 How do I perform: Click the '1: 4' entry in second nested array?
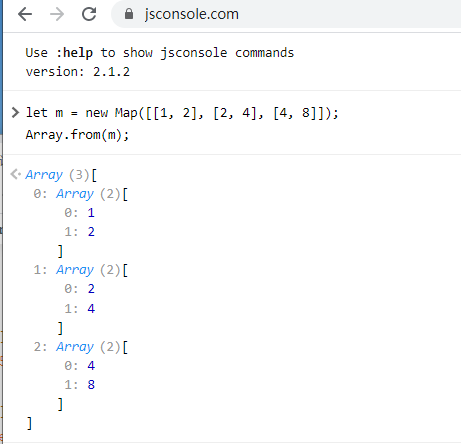(80, 309)
